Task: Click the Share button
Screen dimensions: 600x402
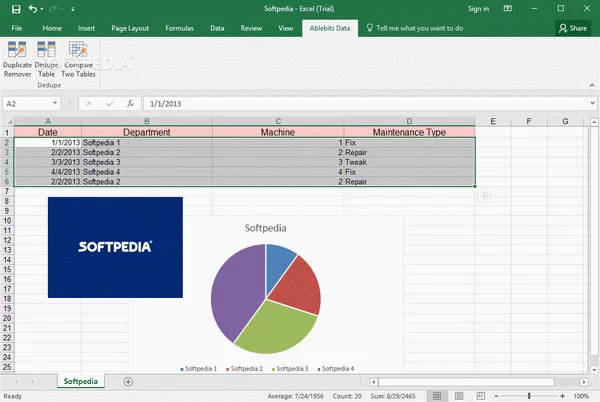Action: point(573,28)
